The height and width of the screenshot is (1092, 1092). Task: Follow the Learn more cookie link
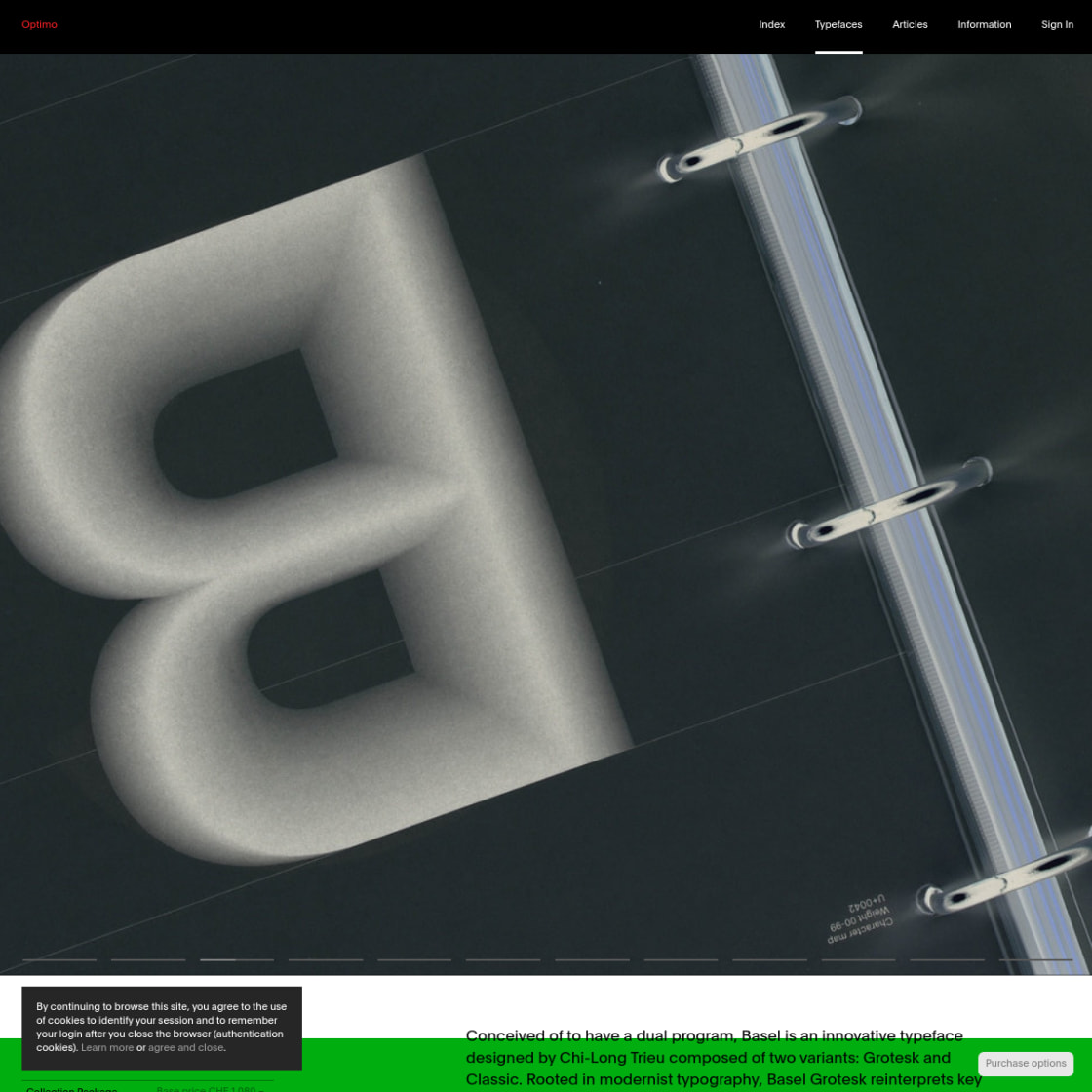[x=107, y=1047]
